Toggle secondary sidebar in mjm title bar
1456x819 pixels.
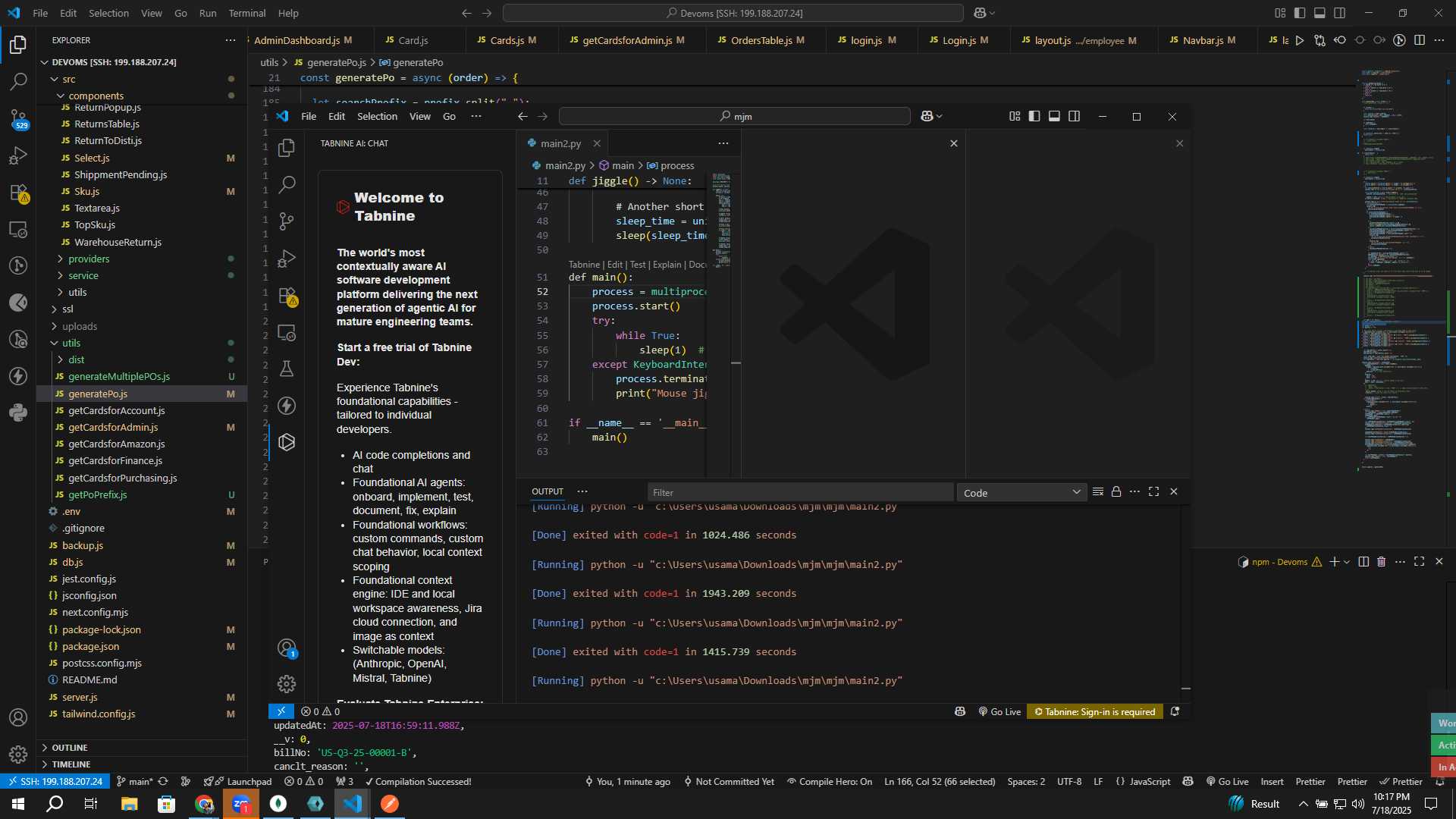tap(1075, 116)
